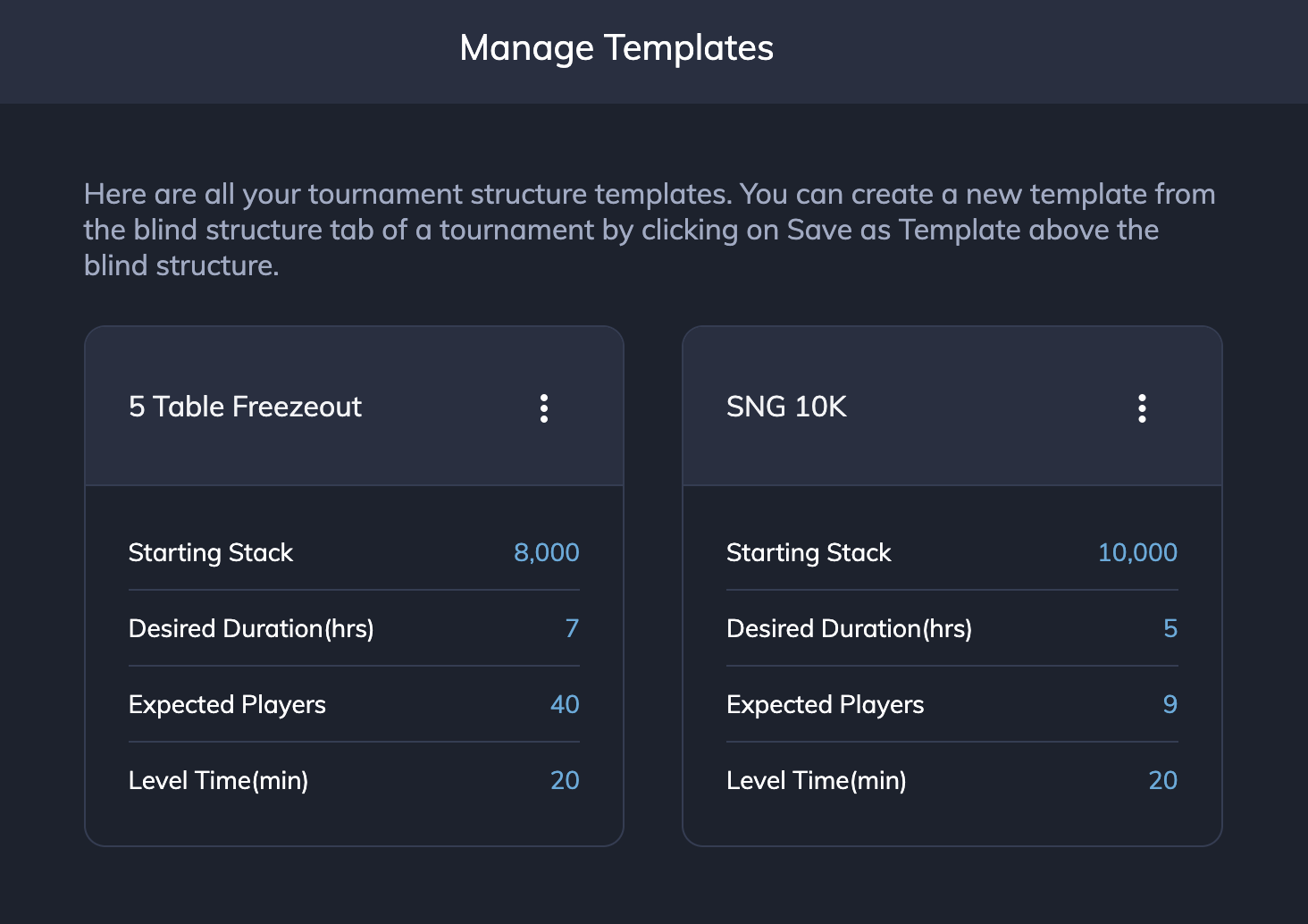The image size is (1308, 924).
Task: Click the kebab icon beside 5 Table Freezeout
Action: pyautogui.click(x=545, y=407)
